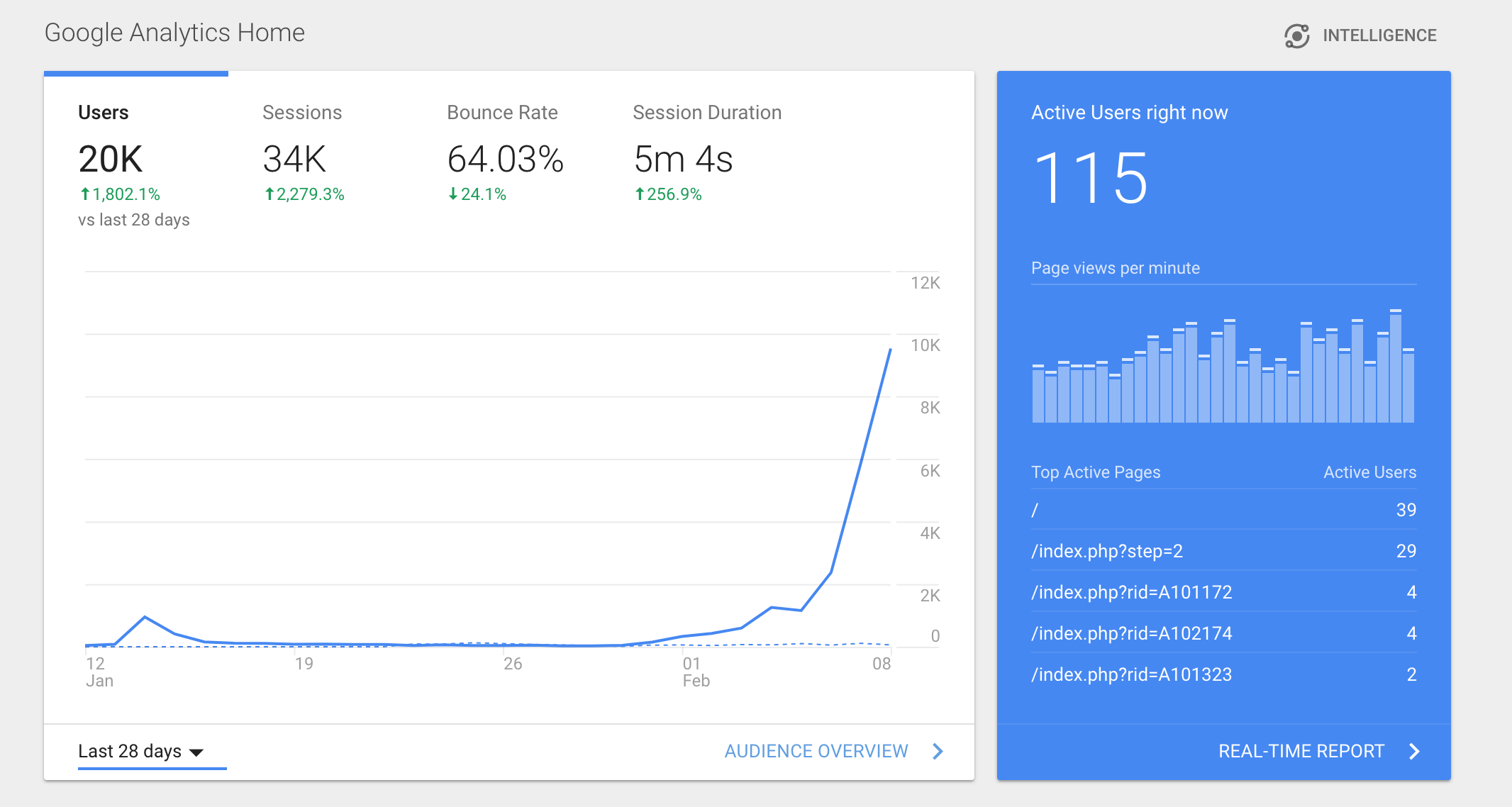Viewport: 1512px width, 807px height.
Task: Click the 29 active users value
Action: pyautogui.click(x=1406, y=551)
